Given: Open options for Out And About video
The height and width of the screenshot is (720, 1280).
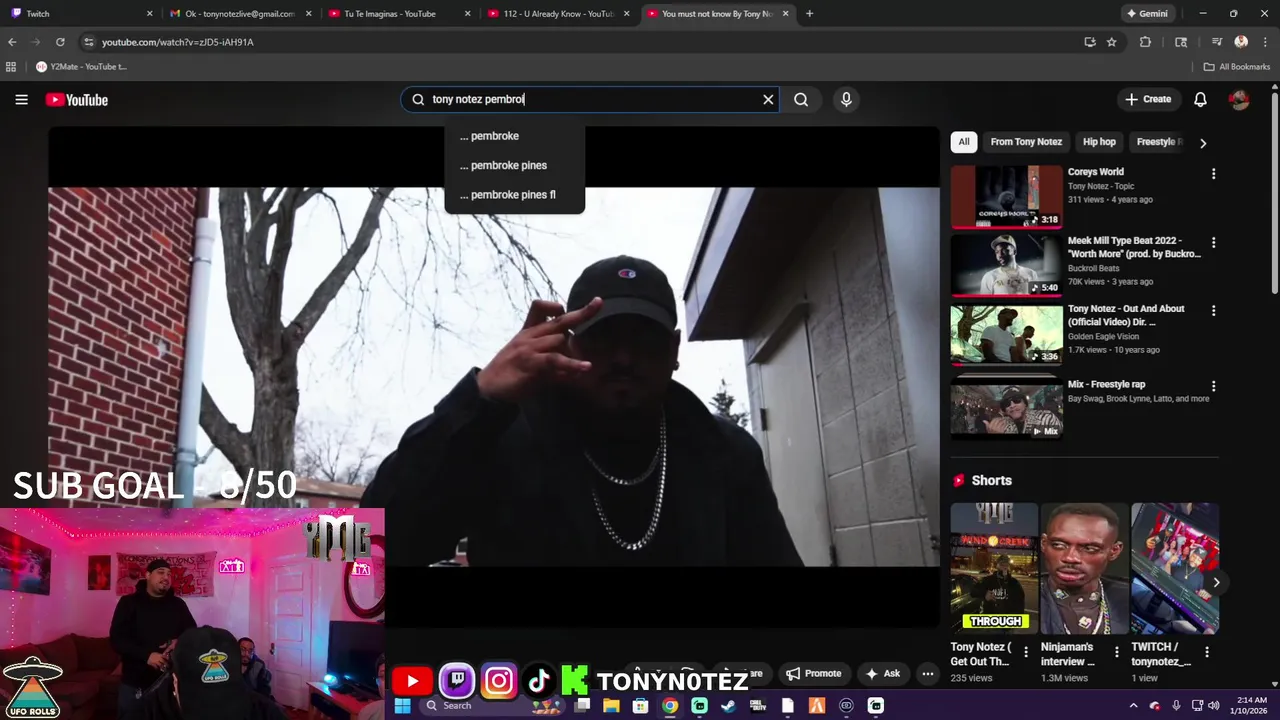Looking at the screenshot, I should pyautogui.click(x=1213, y=310).
